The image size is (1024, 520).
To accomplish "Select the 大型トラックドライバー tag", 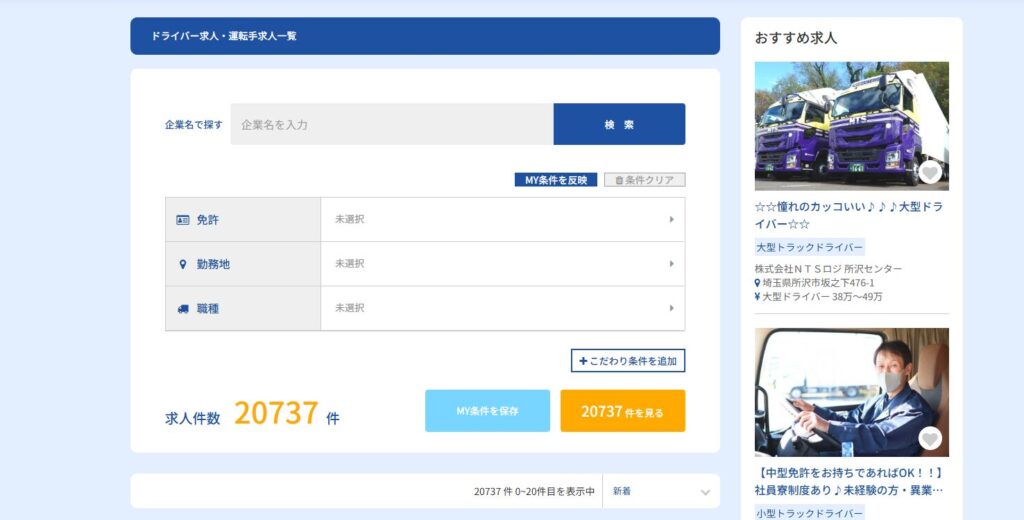I will (809, 247).
